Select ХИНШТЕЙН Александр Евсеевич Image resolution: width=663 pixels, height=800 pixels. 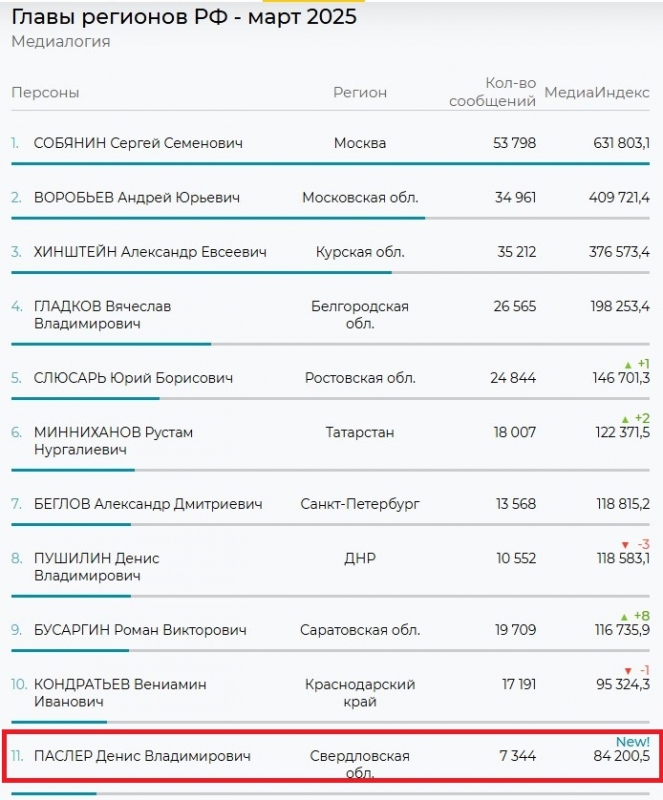click(x=150, y=252)
